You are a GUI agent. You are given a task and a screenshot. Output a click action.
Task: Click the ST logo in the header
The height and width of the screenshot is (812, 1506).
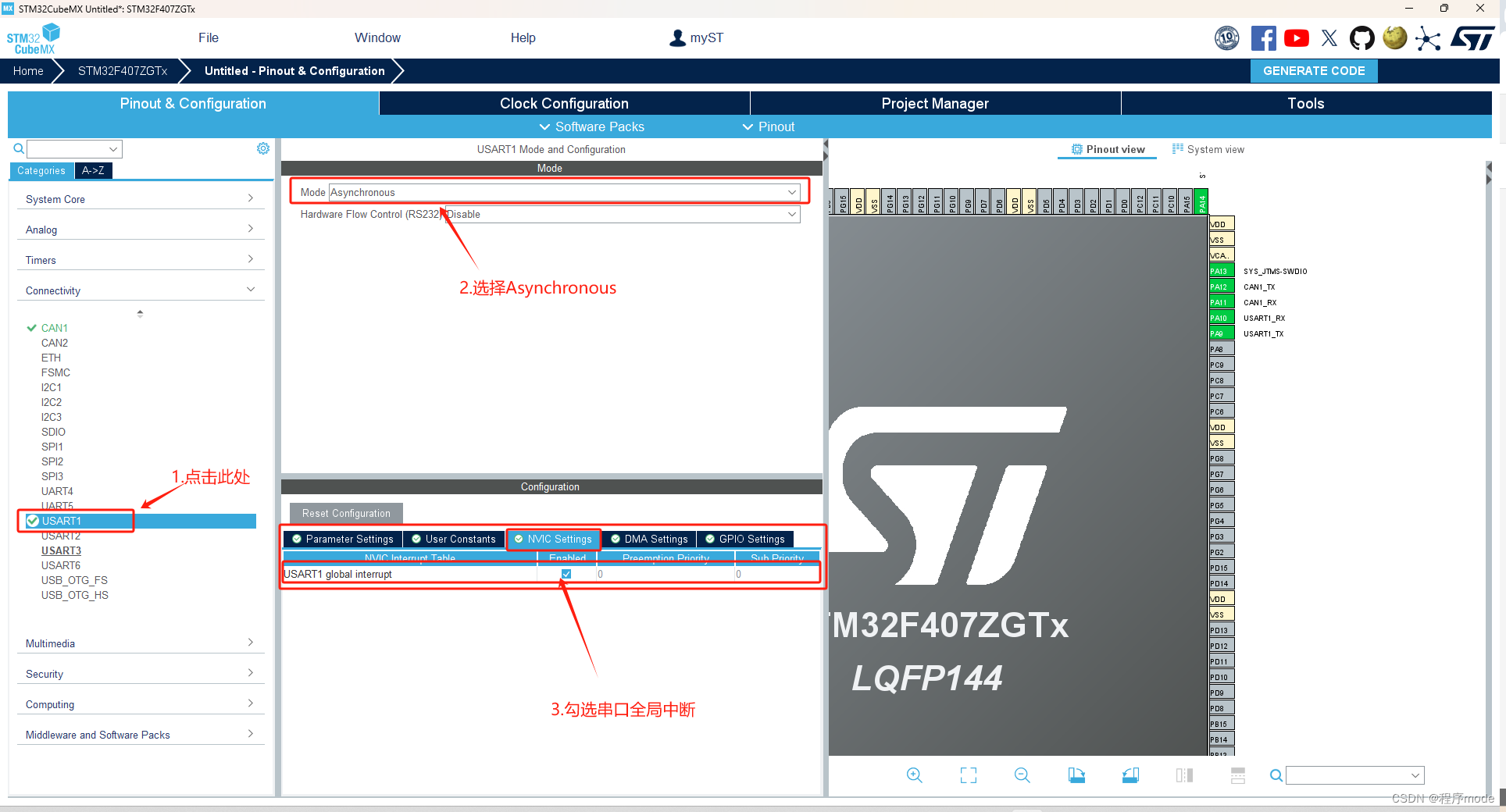pos(1473,38)
